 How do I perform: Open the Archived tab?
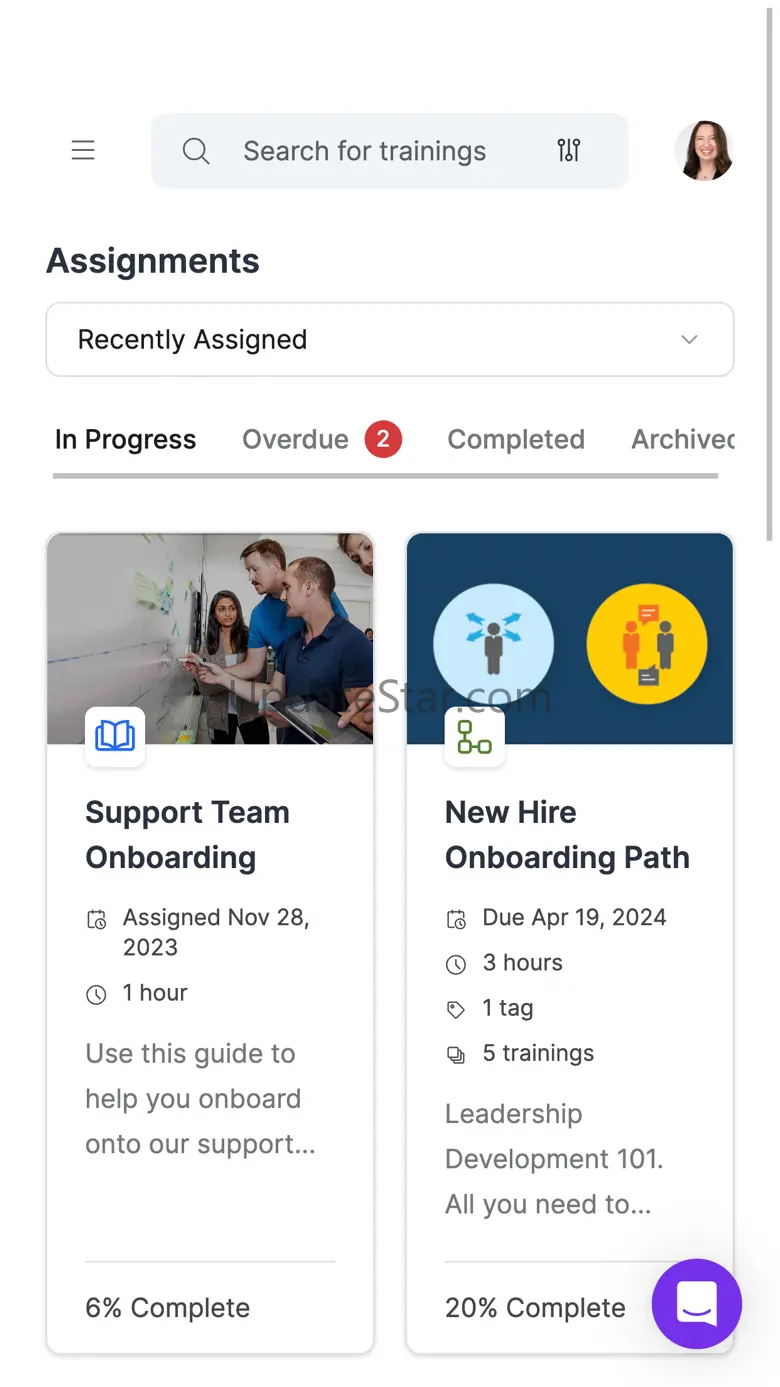coord(683,440)
